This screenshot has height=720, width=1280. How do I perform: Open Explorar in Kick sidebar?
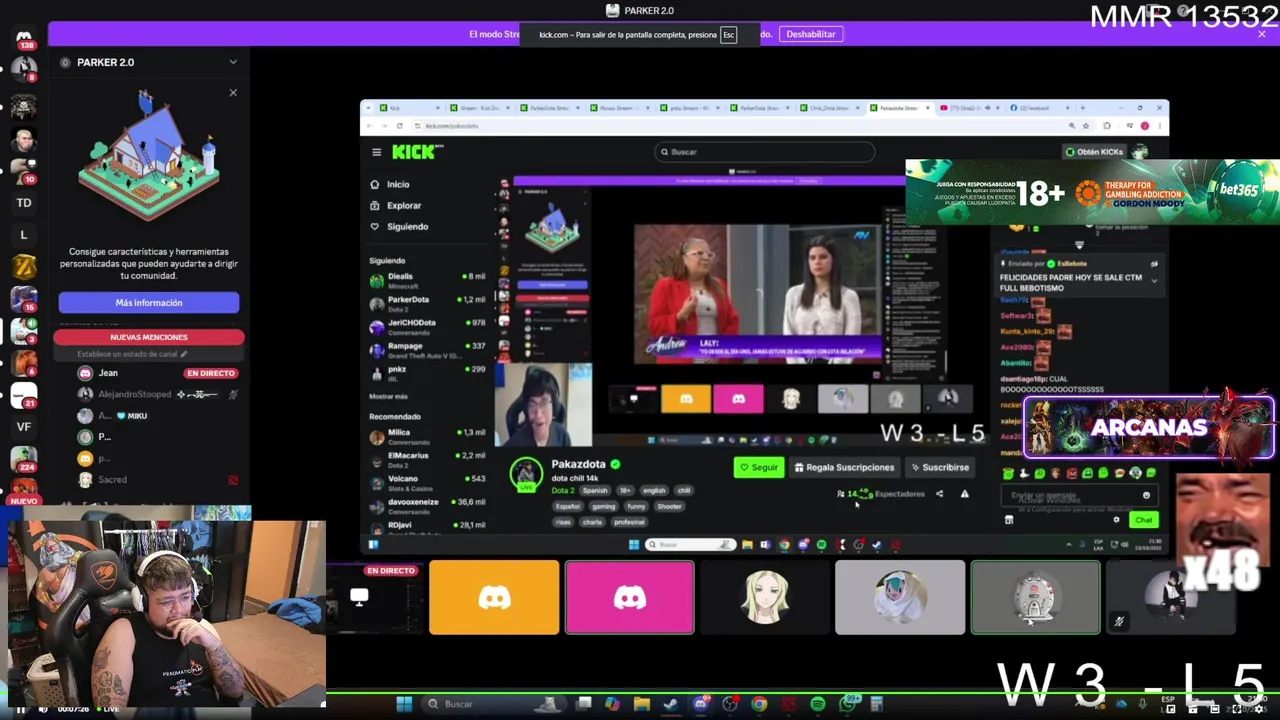(396, 205)
